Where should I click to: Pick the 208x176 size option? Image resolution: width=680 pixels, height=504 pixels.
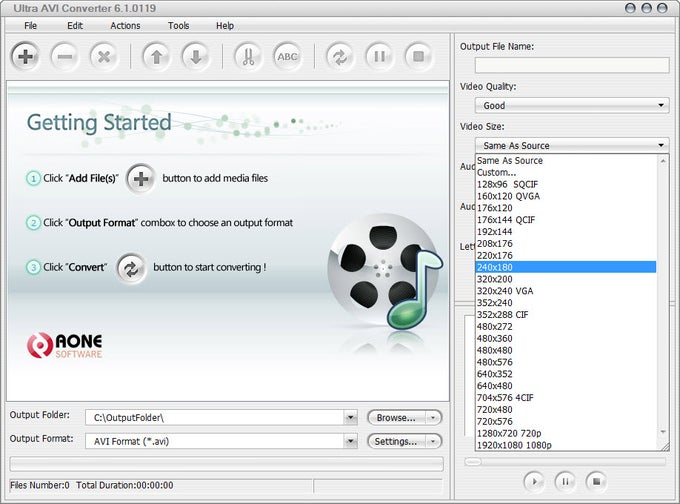[566, 244]
